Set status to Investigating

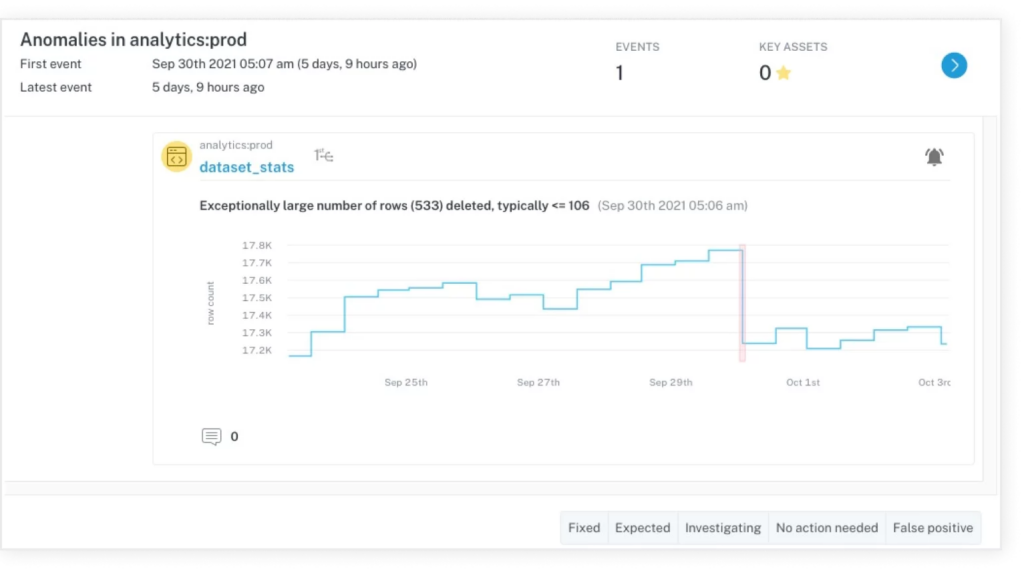click(723, 528)
